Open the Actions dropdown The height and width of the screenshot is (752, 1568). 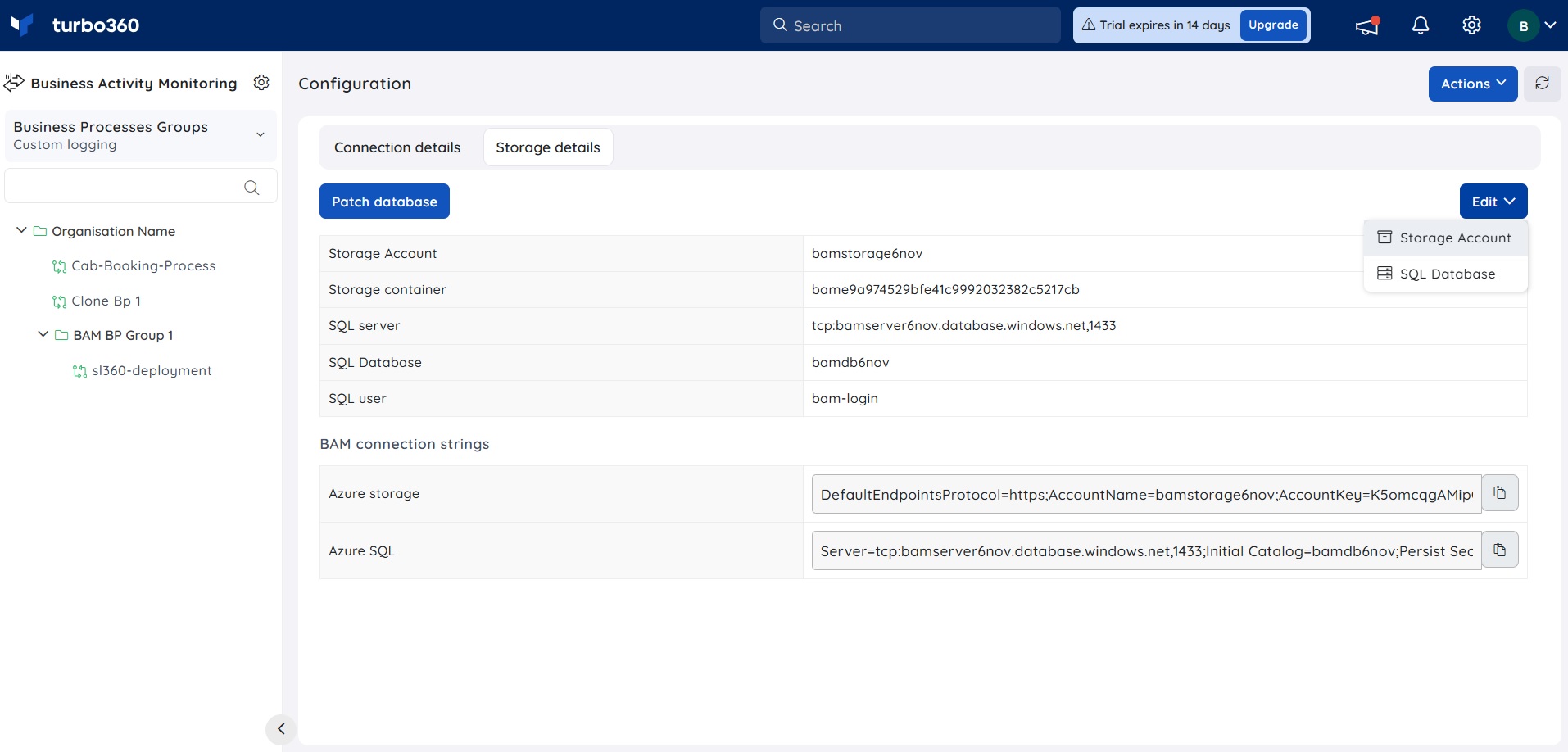1473,84
